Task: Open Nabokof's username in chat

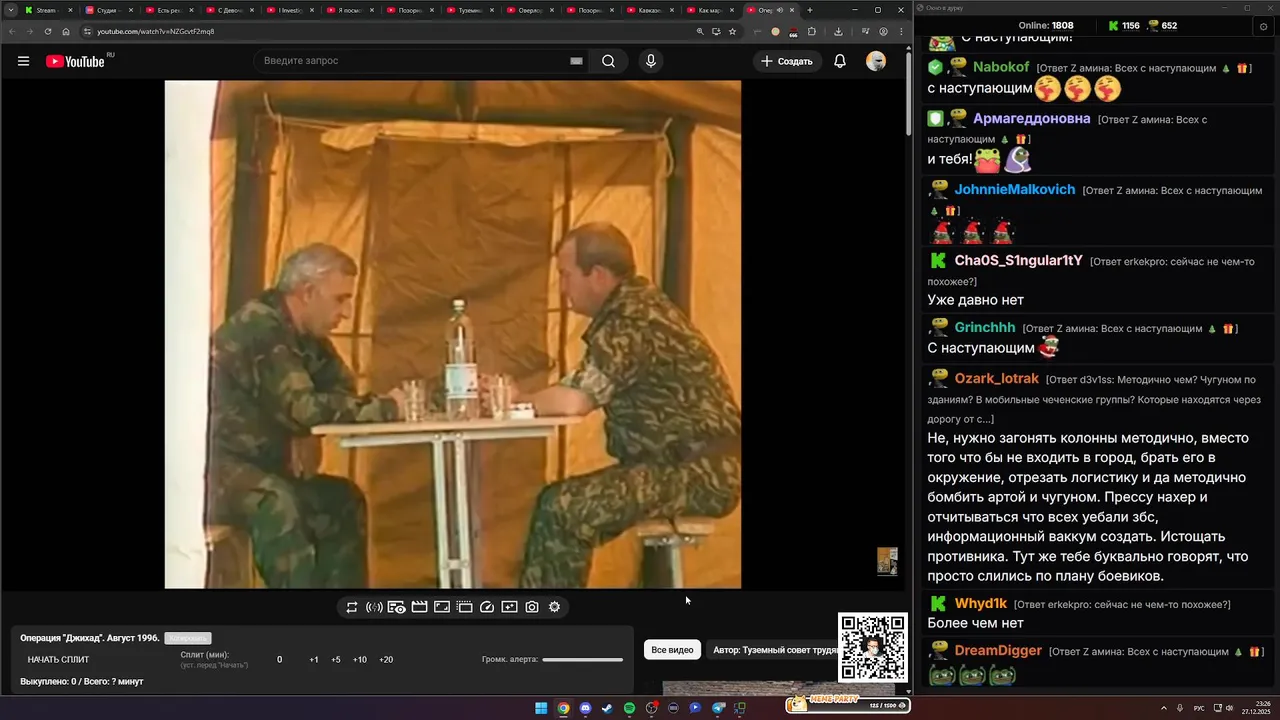Action: pyautogui.click(x=1000, y=67)
